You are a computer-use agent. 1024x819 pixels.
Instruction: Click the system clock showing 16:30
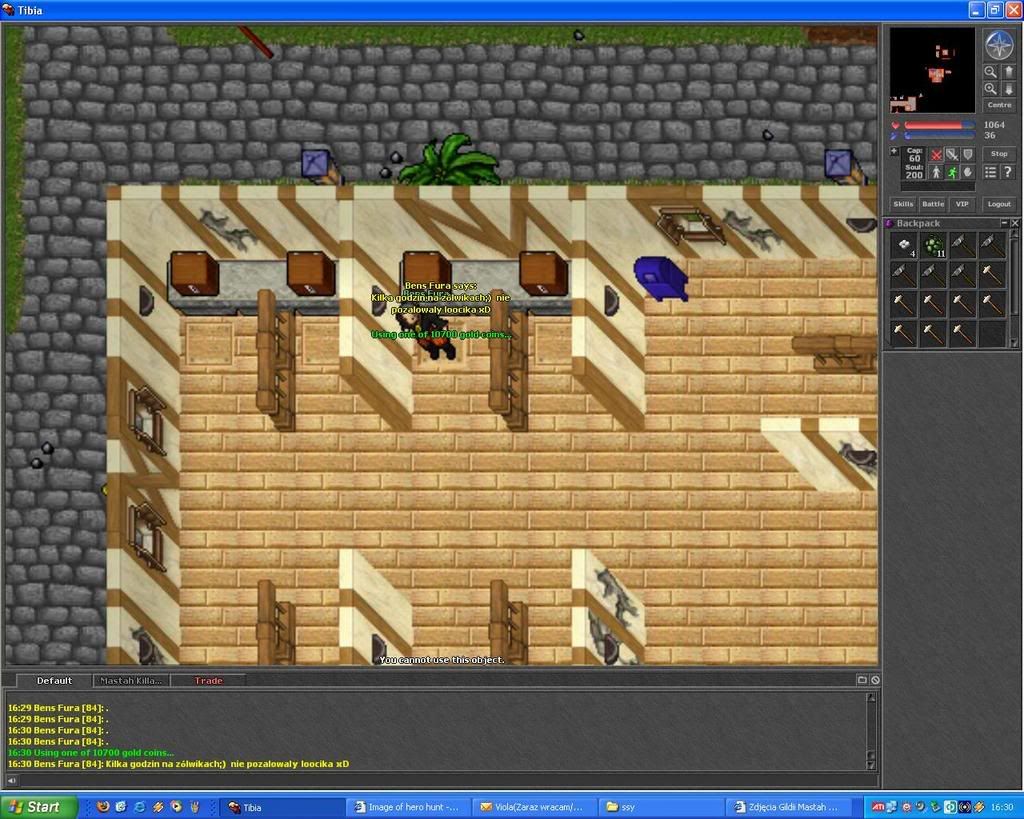pyautogui.click(x=1002, y=807)
